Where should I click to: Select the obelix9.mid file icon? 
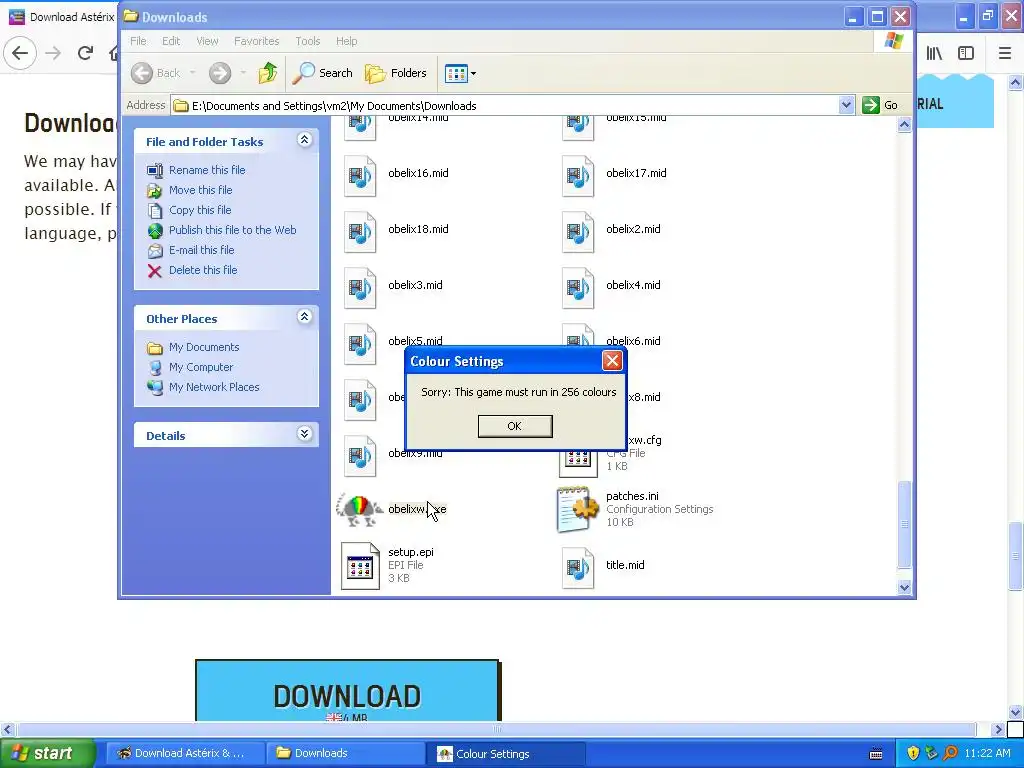[360, 456]
